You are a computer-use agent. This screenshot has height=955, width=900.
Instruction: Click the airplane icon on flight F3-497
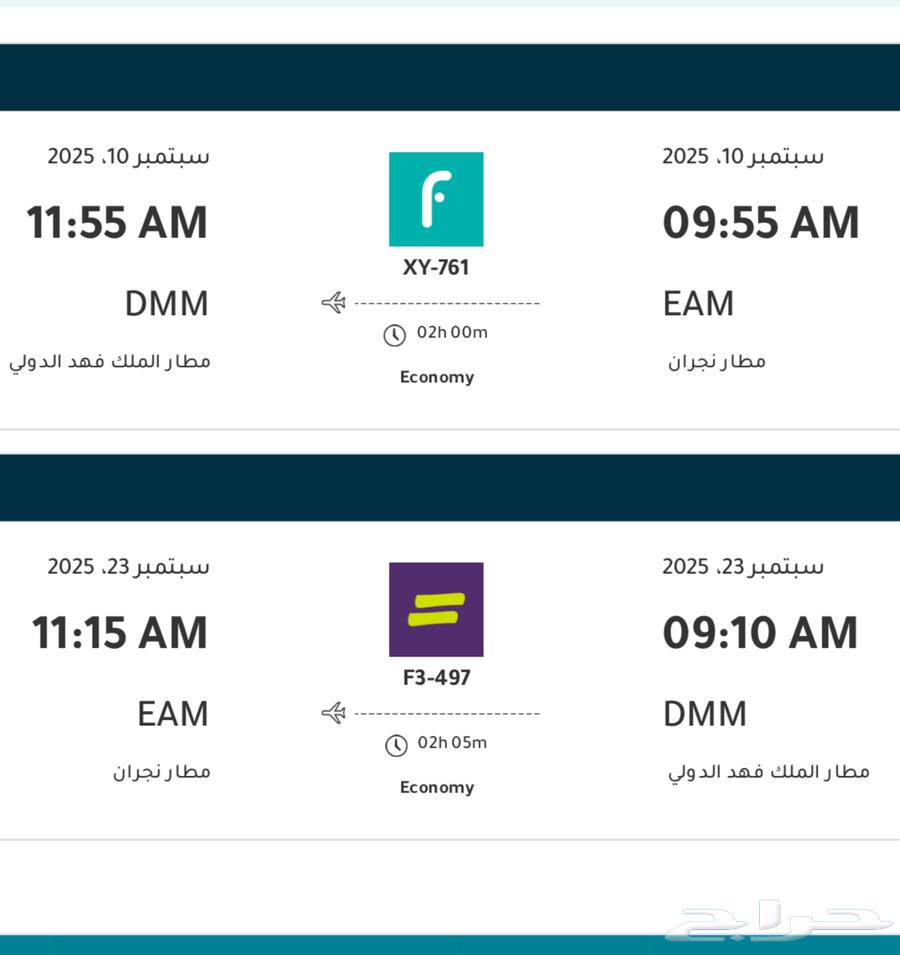pyautogui.click(x=333, y=712)
